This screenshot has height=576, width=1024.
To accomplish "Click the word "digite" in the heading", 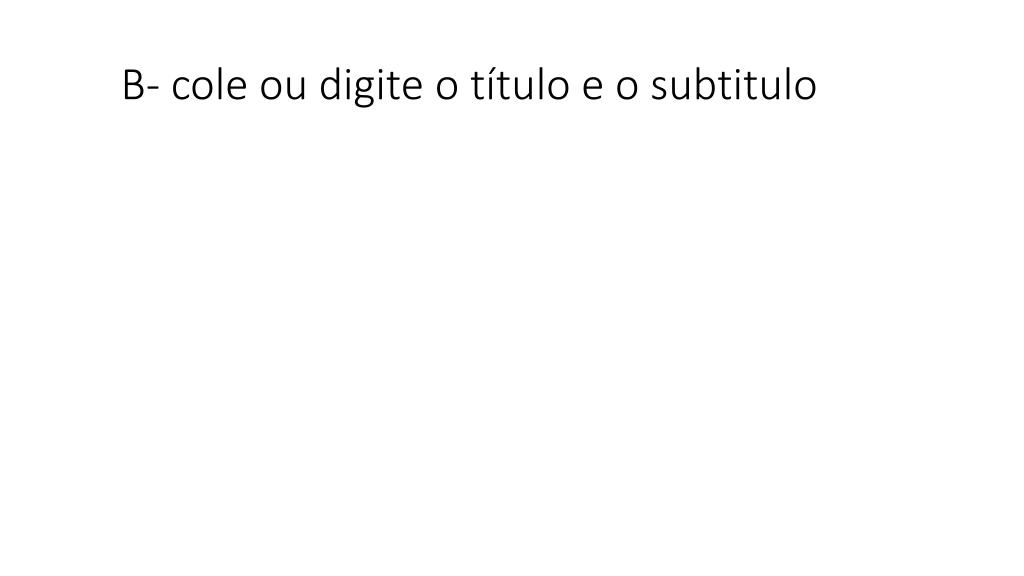I will (x=370, y=86).
